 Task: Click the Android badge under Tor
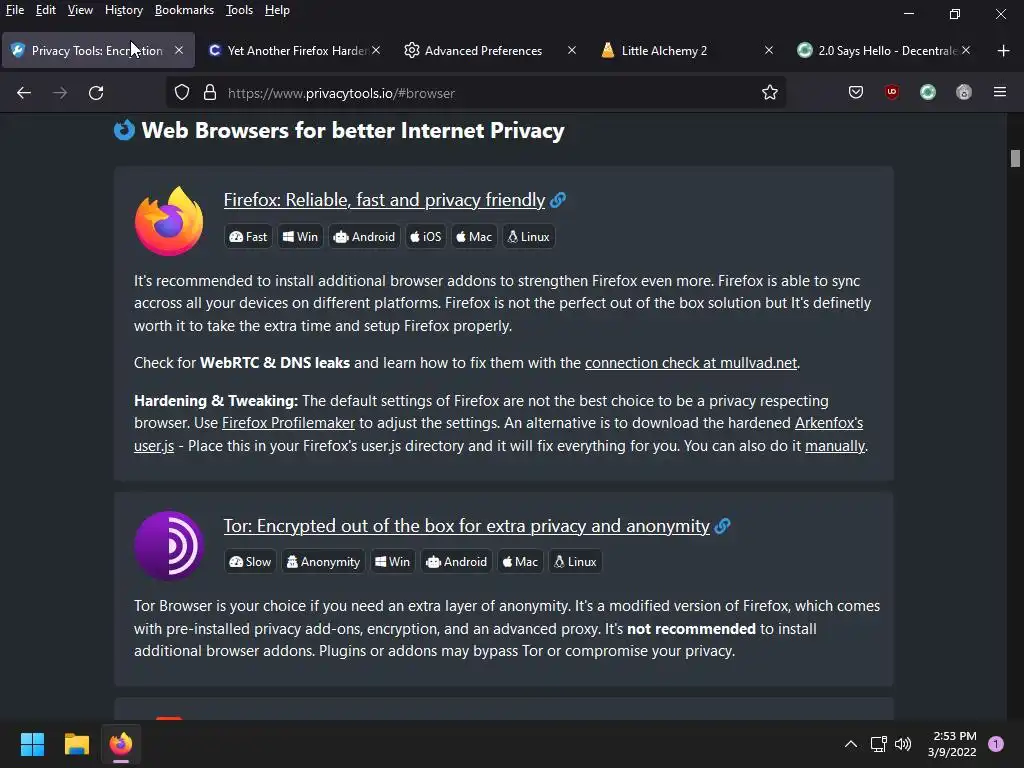(x=456, y=562)
